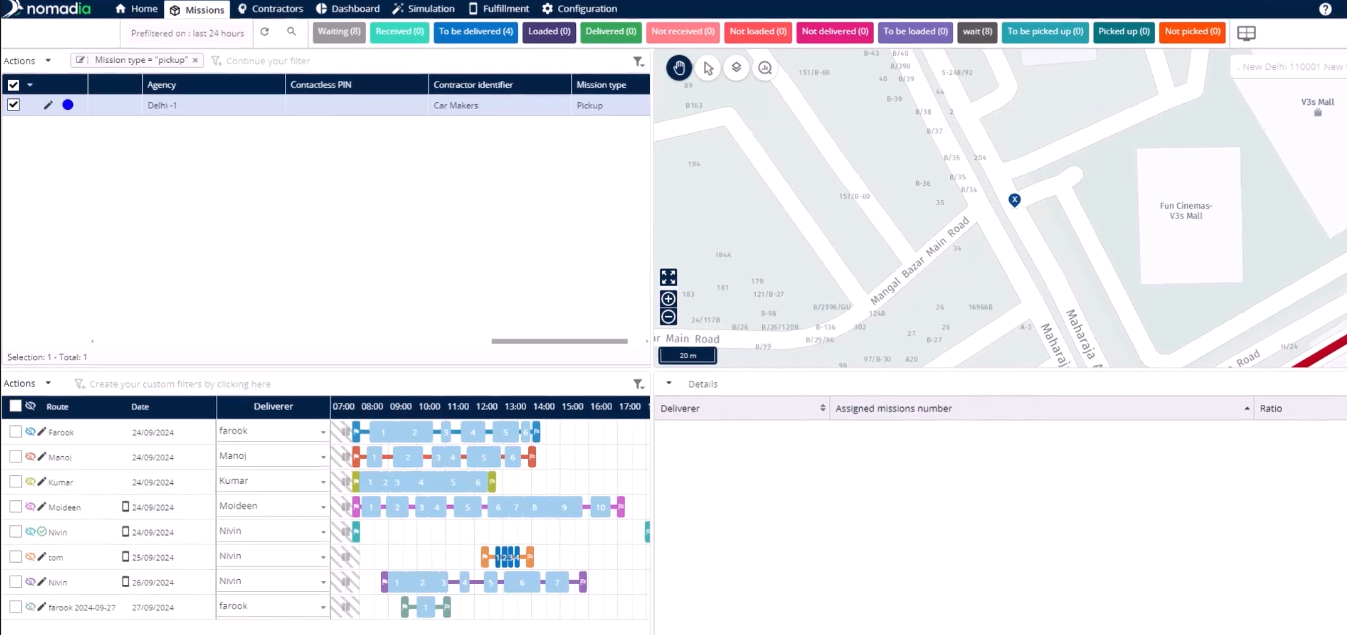Zoom in on the map
1347x635 pixels.
pyautogui.click(x=668, y=298)
